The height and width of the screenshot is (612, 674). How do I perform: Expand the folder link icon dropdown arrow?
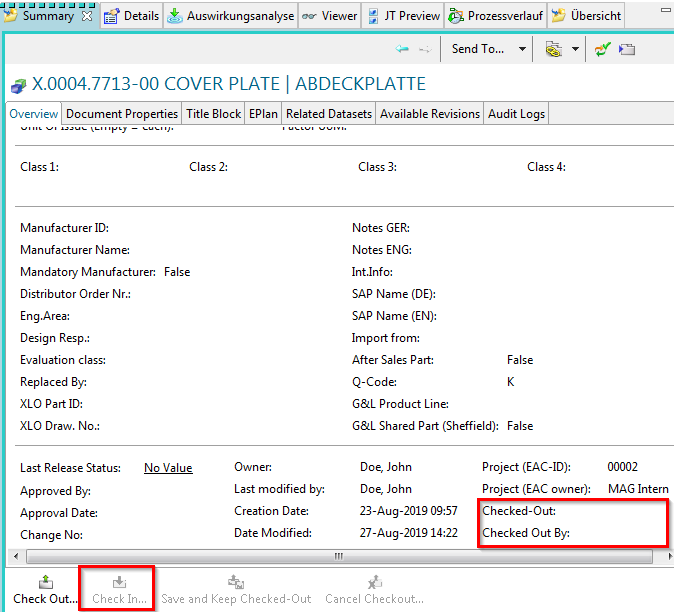[576, 49]
